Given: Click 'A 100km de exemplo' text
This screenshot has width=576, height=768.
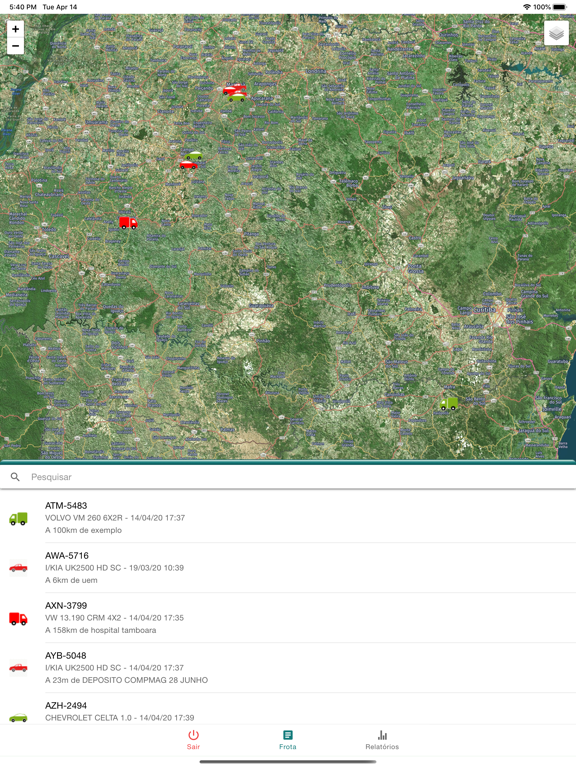Looking at the screenshot, I should [x=83, y=530].
